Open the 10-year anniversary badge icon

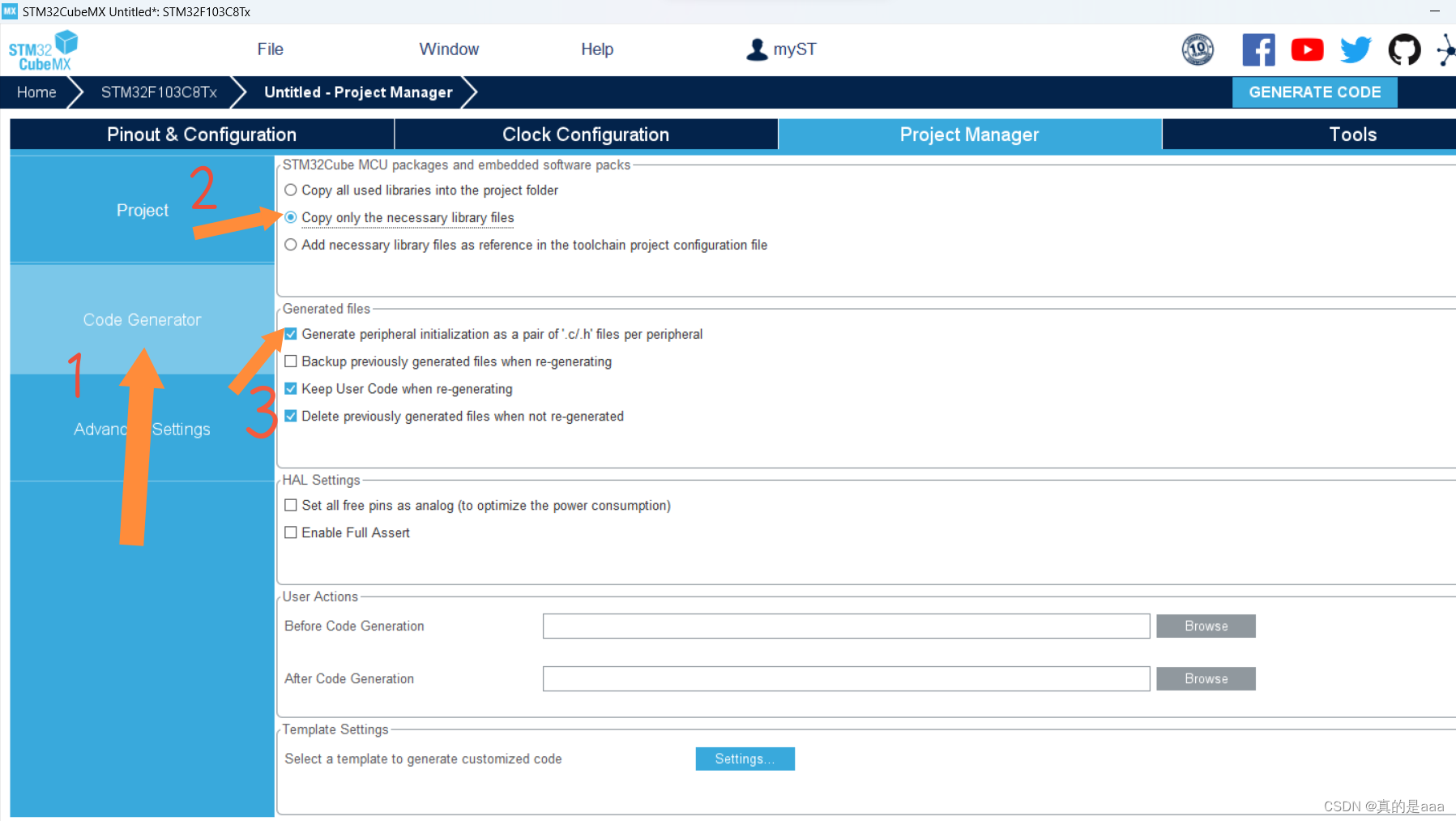(x=1198, y=49)
